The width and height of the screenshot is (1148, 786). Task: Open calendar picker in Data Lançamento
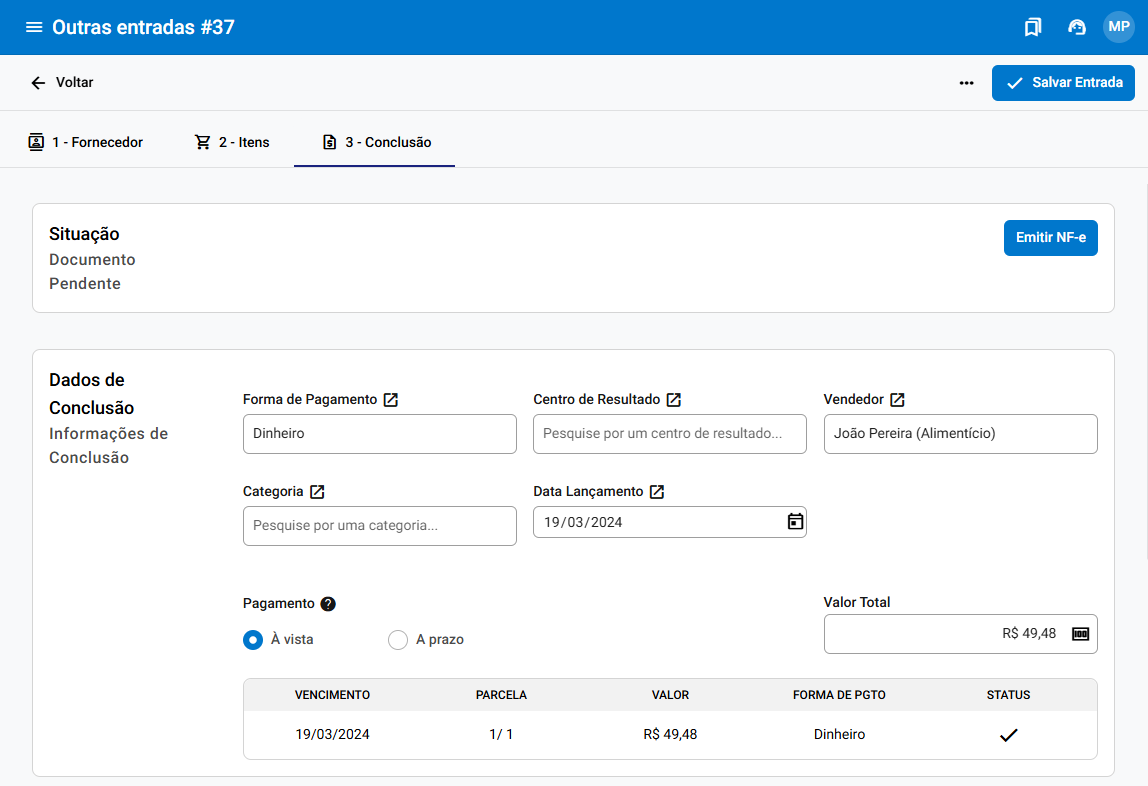(795, 522)
